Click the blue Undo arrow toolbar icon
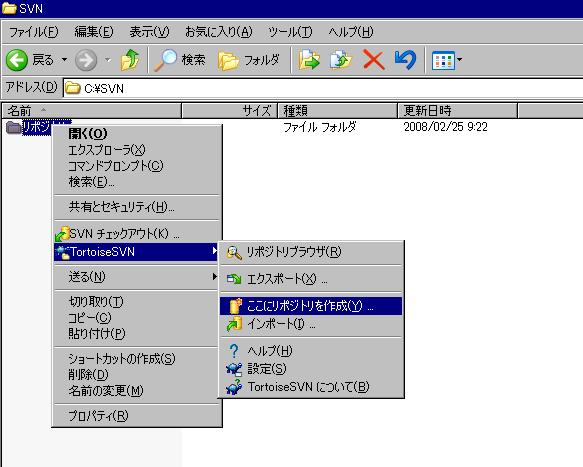Image resolution: width=583 pixels, height=467 pixels. pyautogui.click(x=405, y=60)
